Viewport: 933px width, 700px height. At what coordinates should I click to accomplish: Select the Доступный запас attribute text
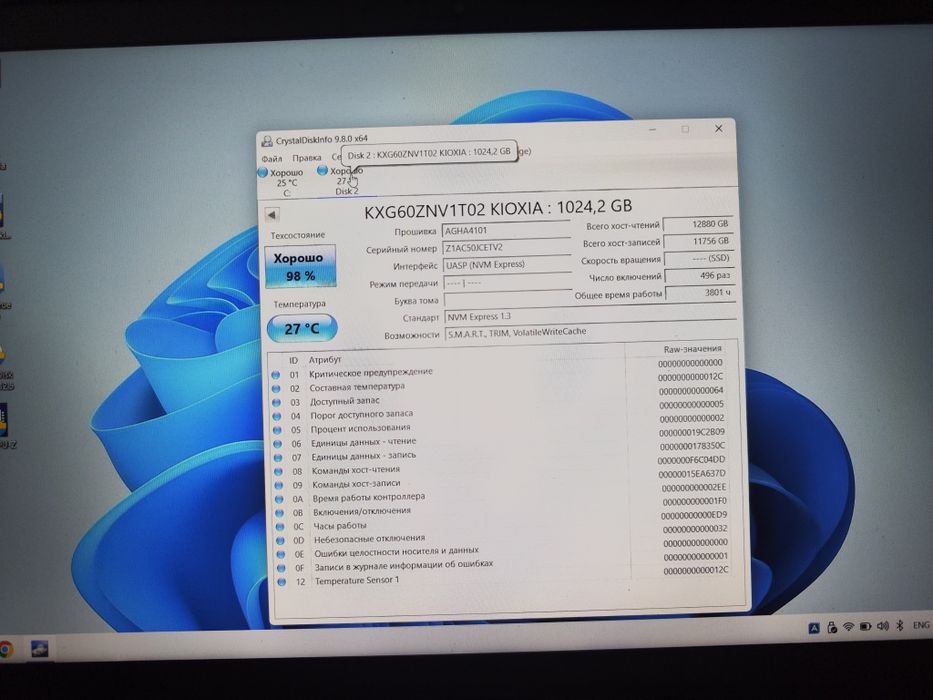(345, 401)
